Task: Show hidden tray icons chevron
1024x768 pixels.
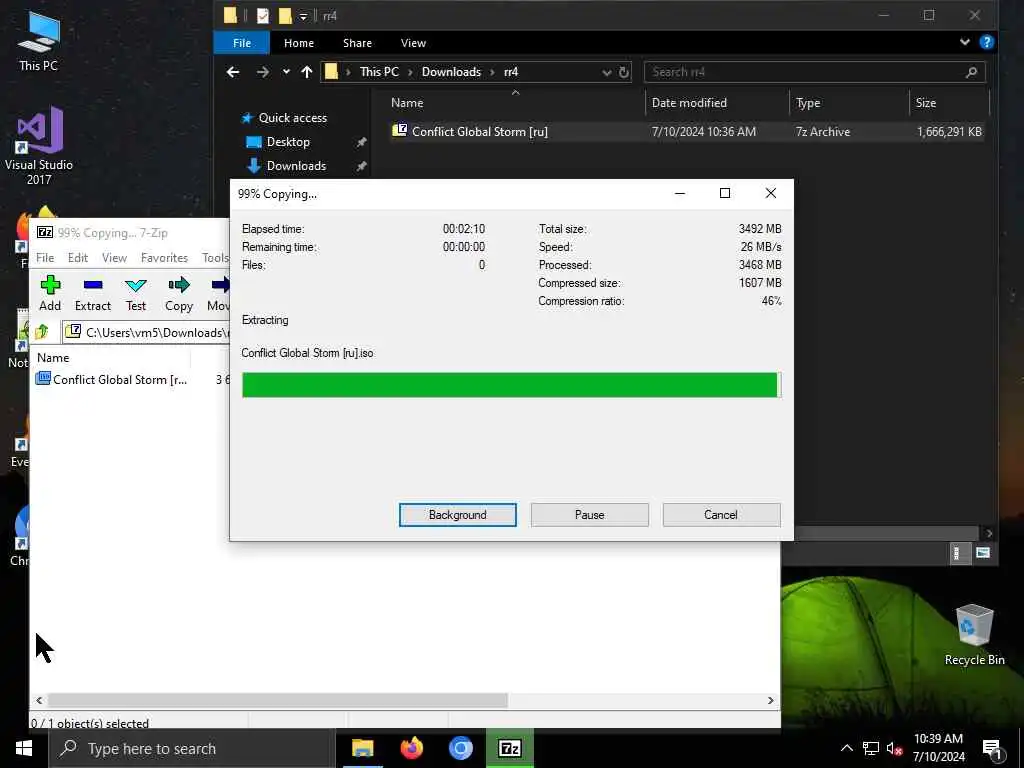Action: pos(846,748)
